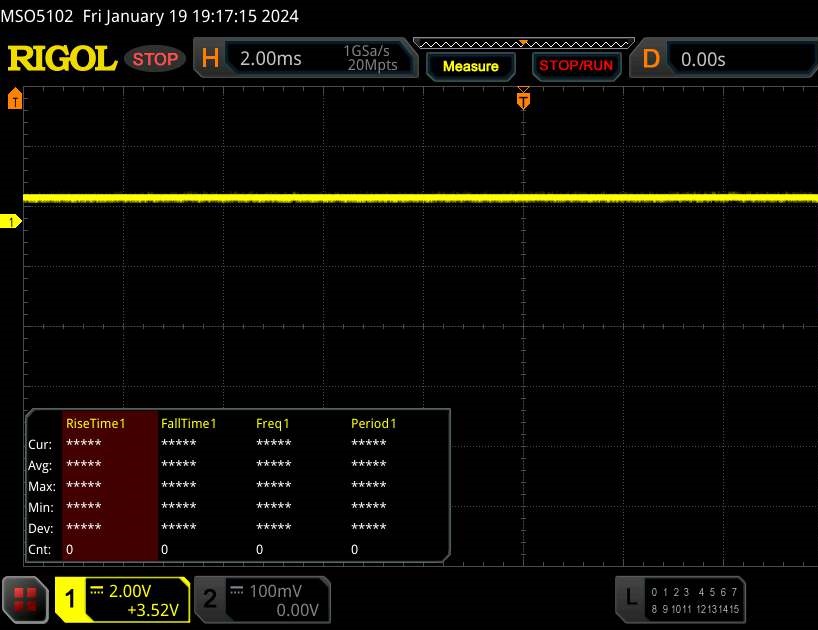
Task: Click channel 2 100mV vertical scale
Action: 275,591
